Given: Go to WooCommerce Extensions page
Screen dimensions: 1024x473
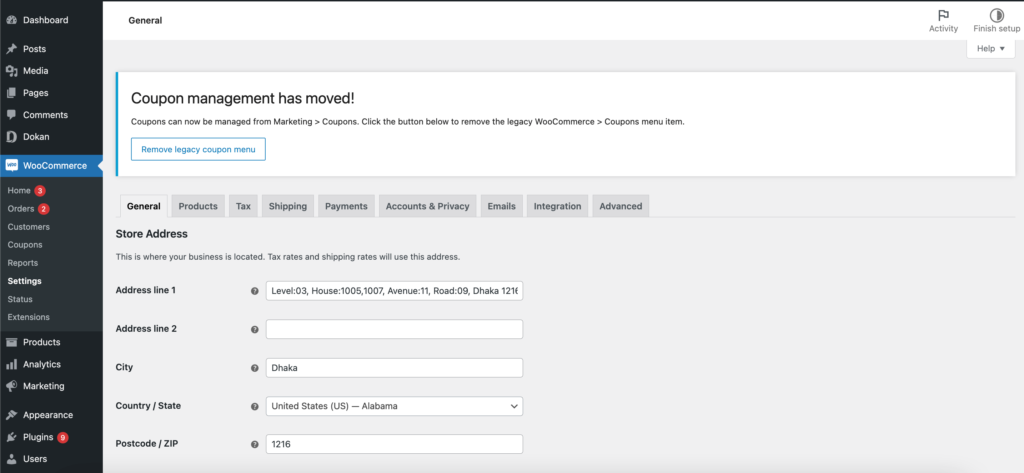Looking at the screenshot, I should pyautogui.click(x=28, y=317).
